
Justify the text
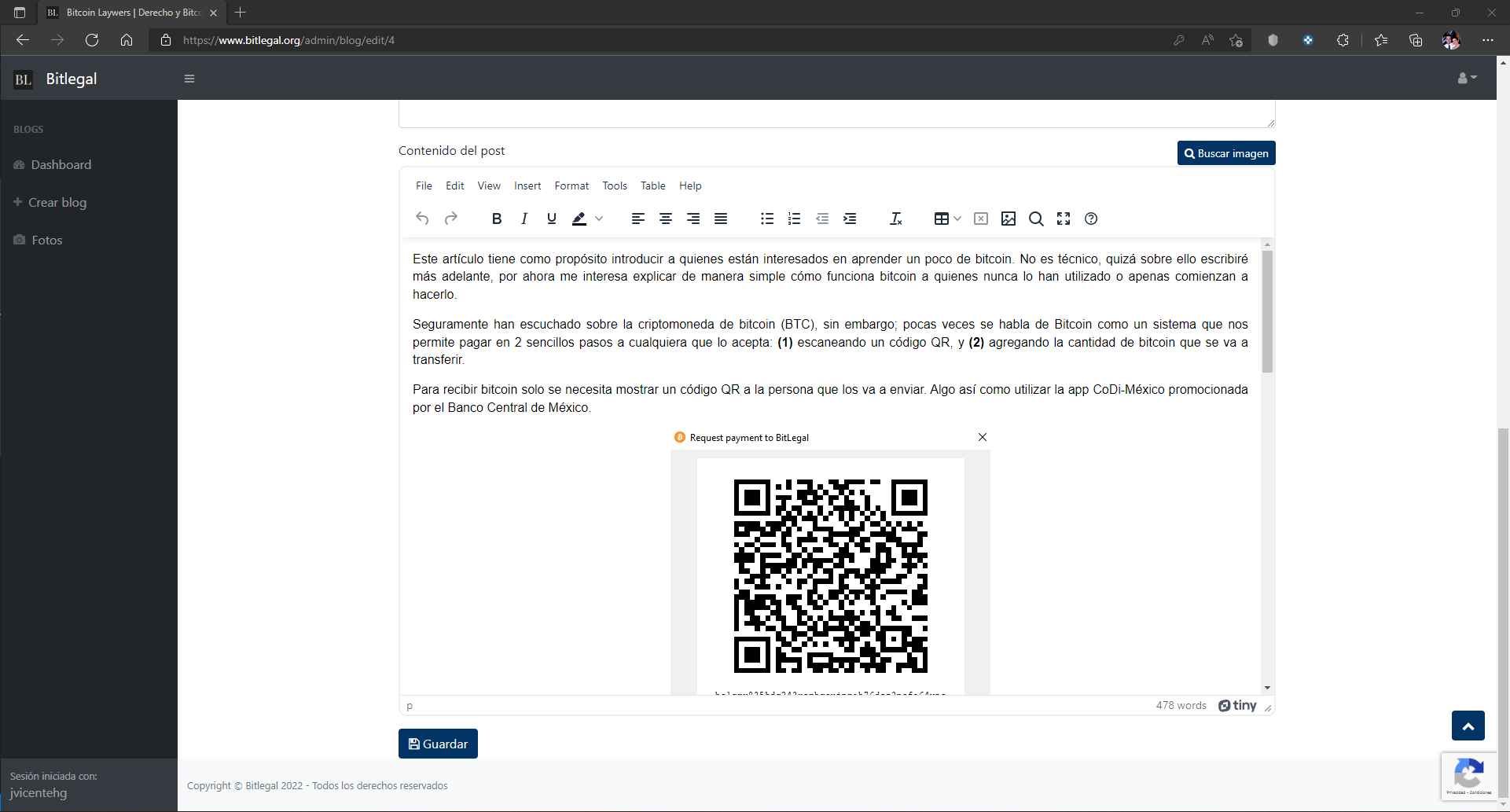point(721,219)
